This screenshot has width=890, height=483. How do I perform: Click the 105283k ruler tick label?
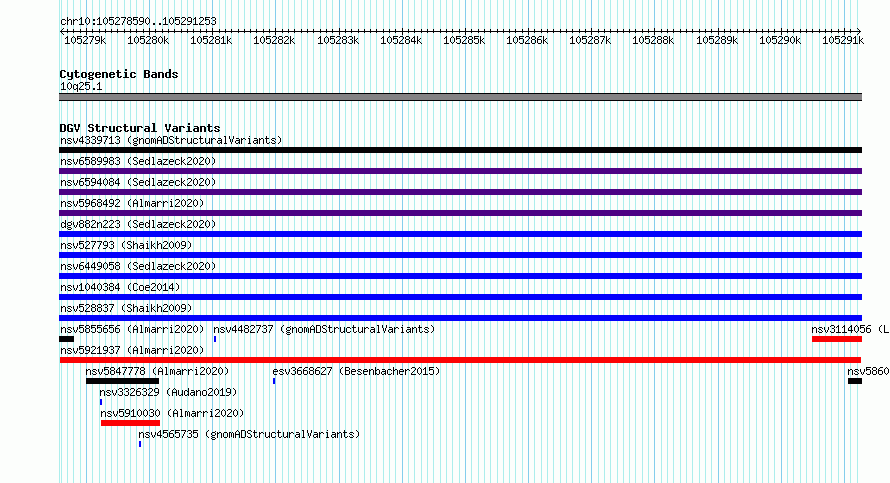(338, 40)
